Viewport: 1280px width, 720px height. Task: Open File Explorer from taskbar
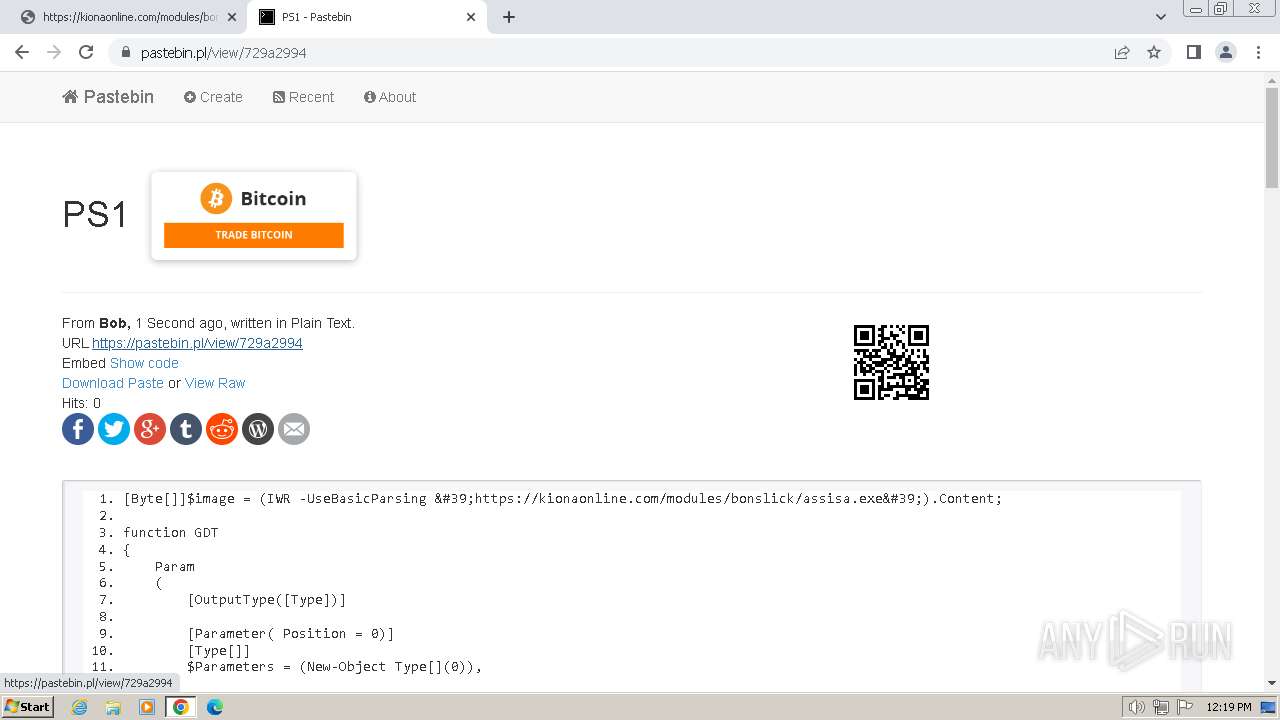click(113, 707)
